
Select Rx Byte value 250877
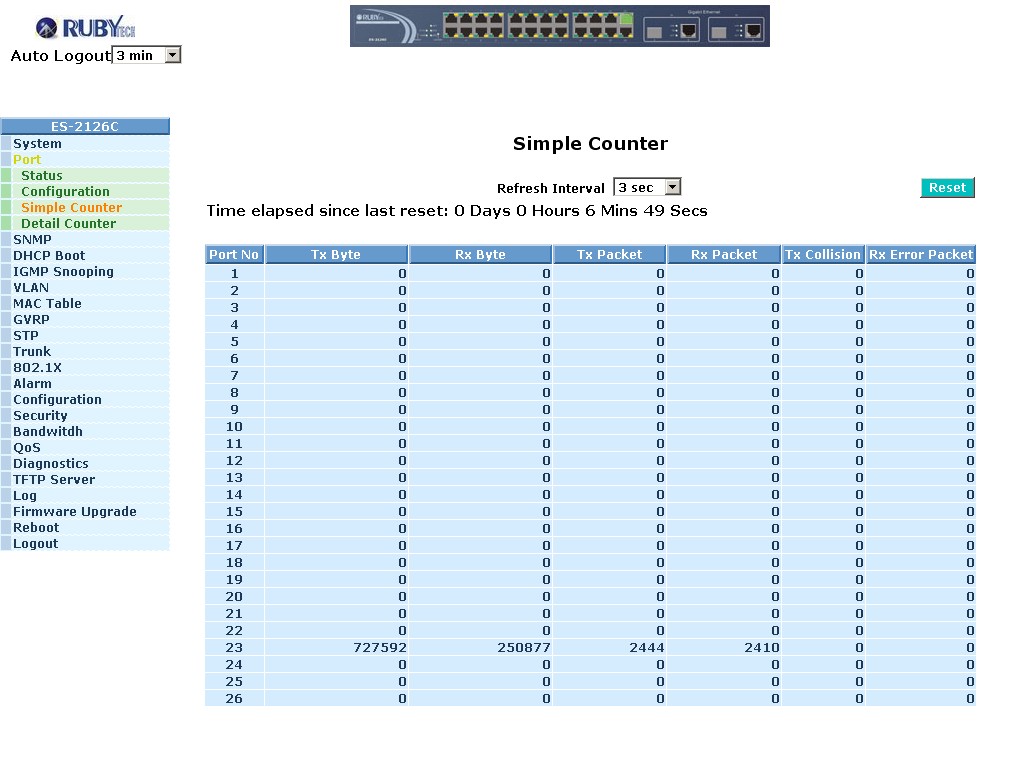(x=524, y=648)
